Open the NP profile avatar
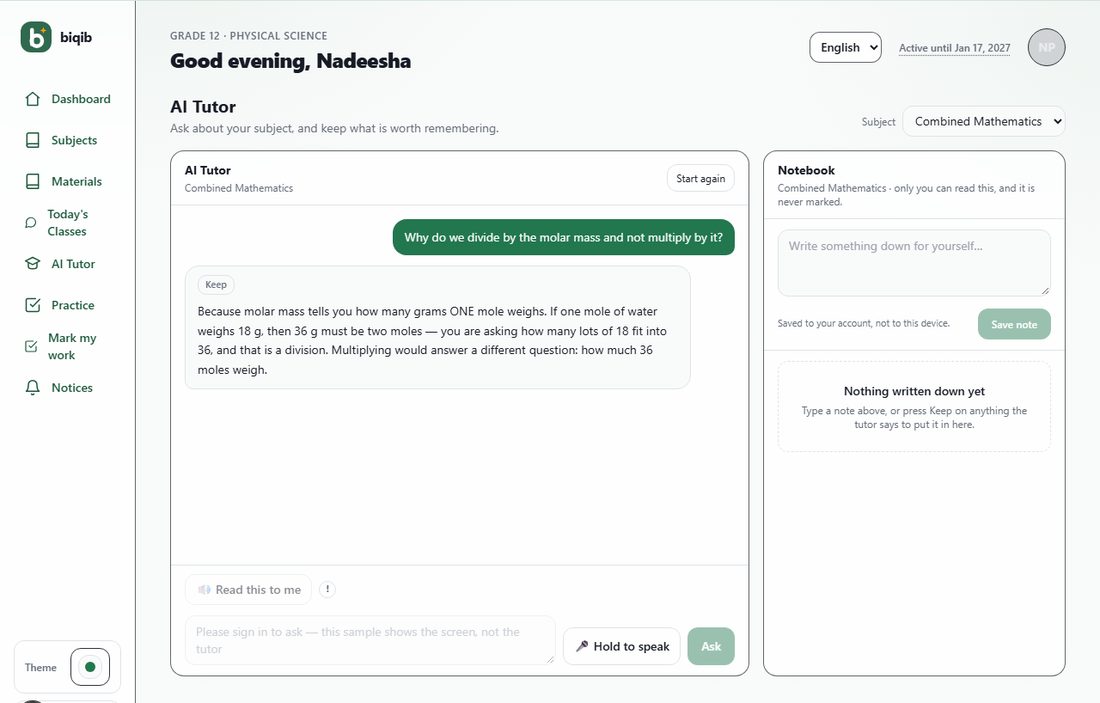Image resolution: width=1100 pixels, height=703 pixels. tap(1046, 48)
